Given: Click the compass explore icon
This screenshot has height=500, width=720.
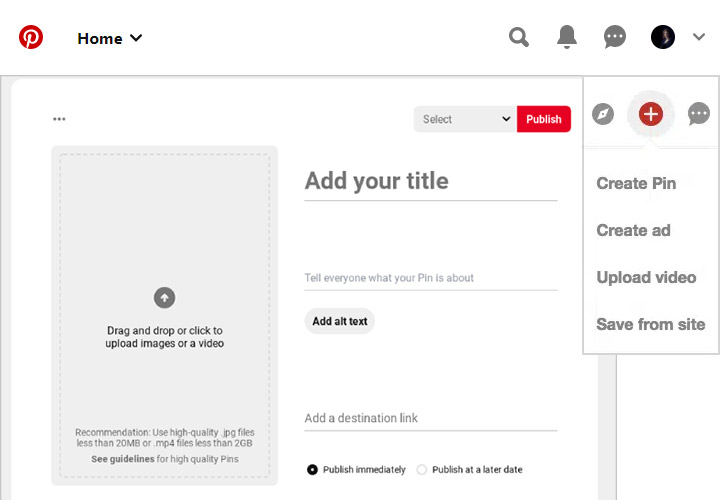Looking at the screenshot, I should pyautogui.click(x=602, y=114).
